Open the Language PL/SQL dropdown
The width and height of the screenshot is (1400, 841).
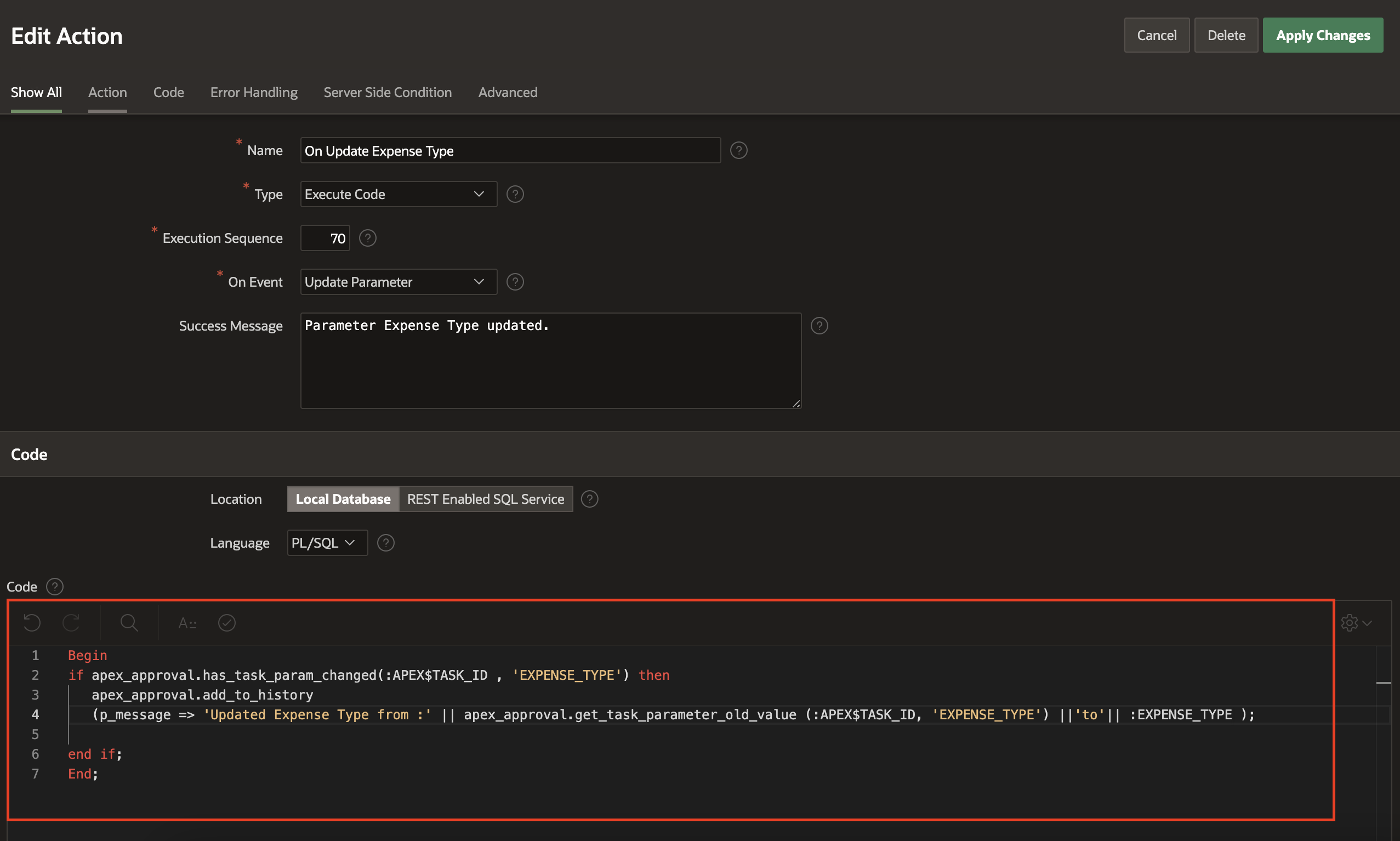327,543
